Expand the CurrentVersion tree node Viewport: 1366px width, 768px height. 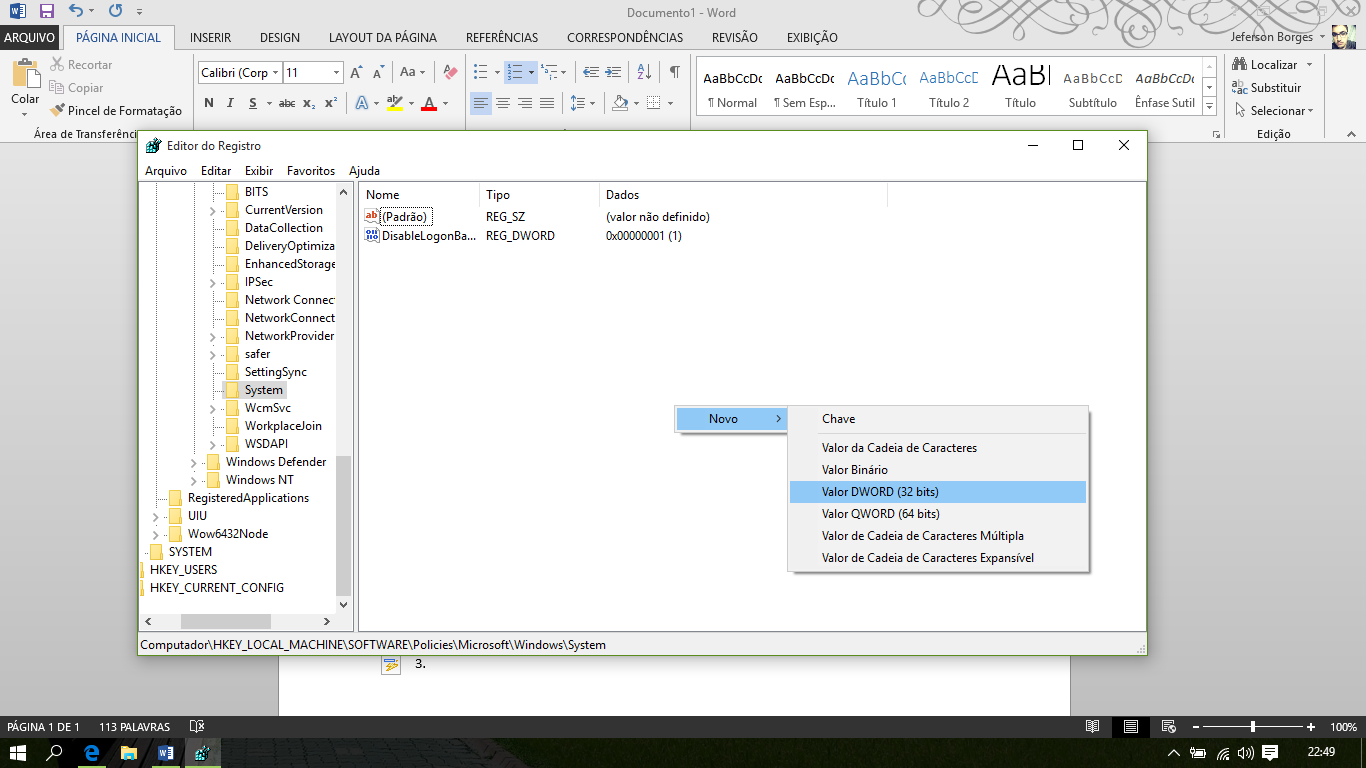coord(213,210)
